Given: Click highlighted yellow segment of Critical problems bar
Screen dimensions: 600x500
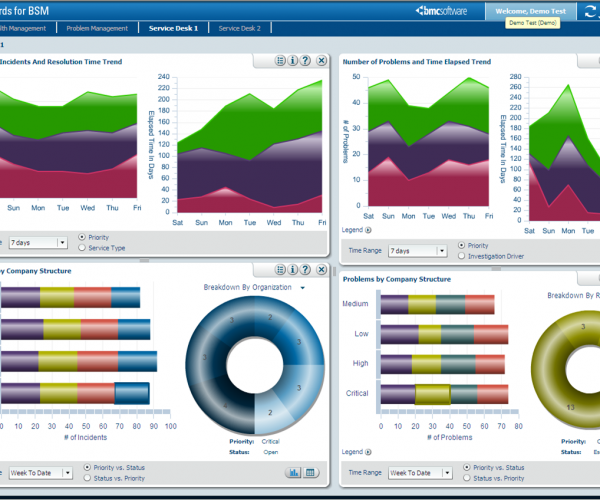Looking at the screenshot, I should tap(433, 394).
